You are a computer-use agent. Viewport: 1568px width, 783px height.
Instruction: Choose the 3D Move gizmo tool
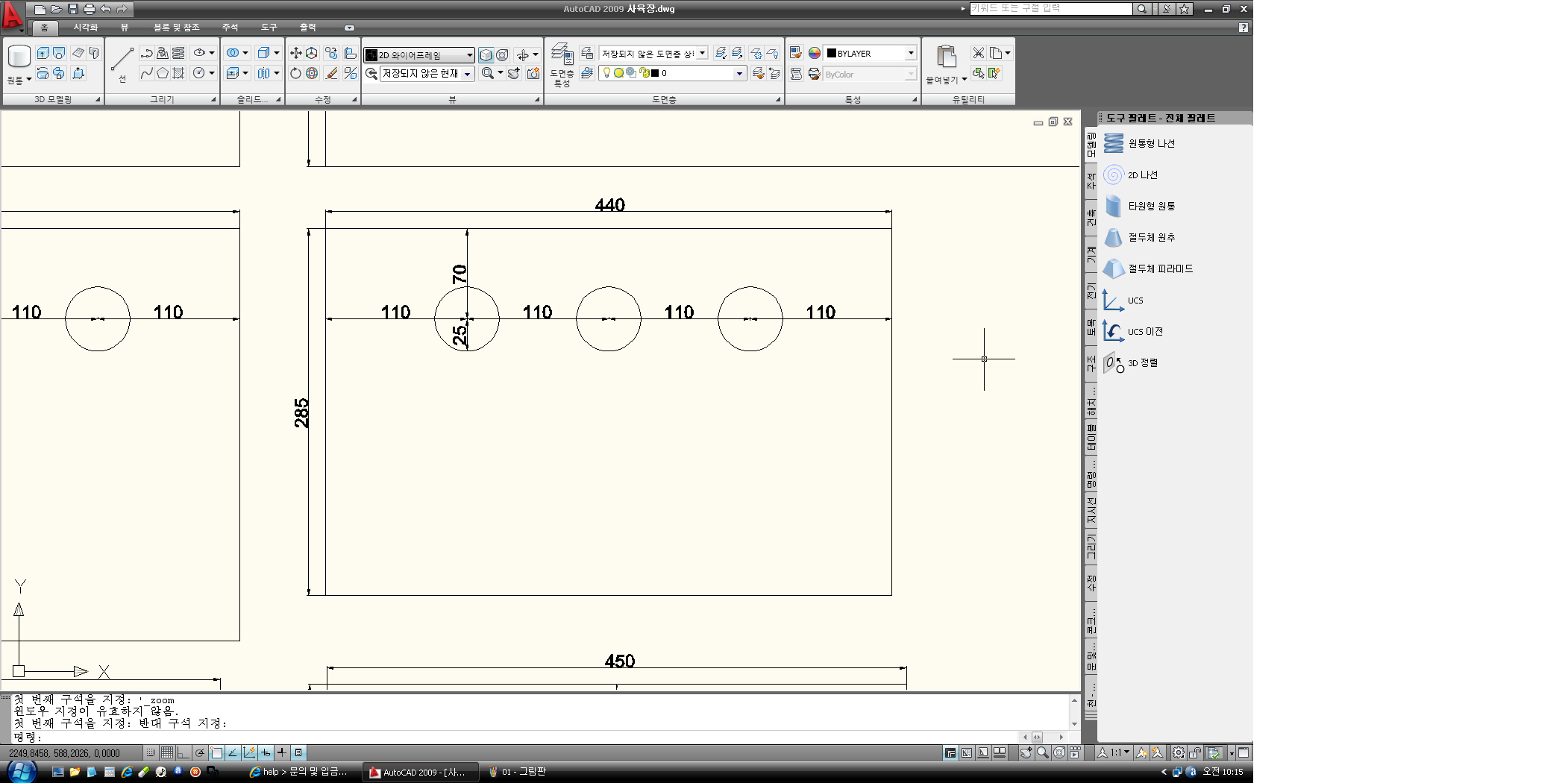(x=312, y=53)
